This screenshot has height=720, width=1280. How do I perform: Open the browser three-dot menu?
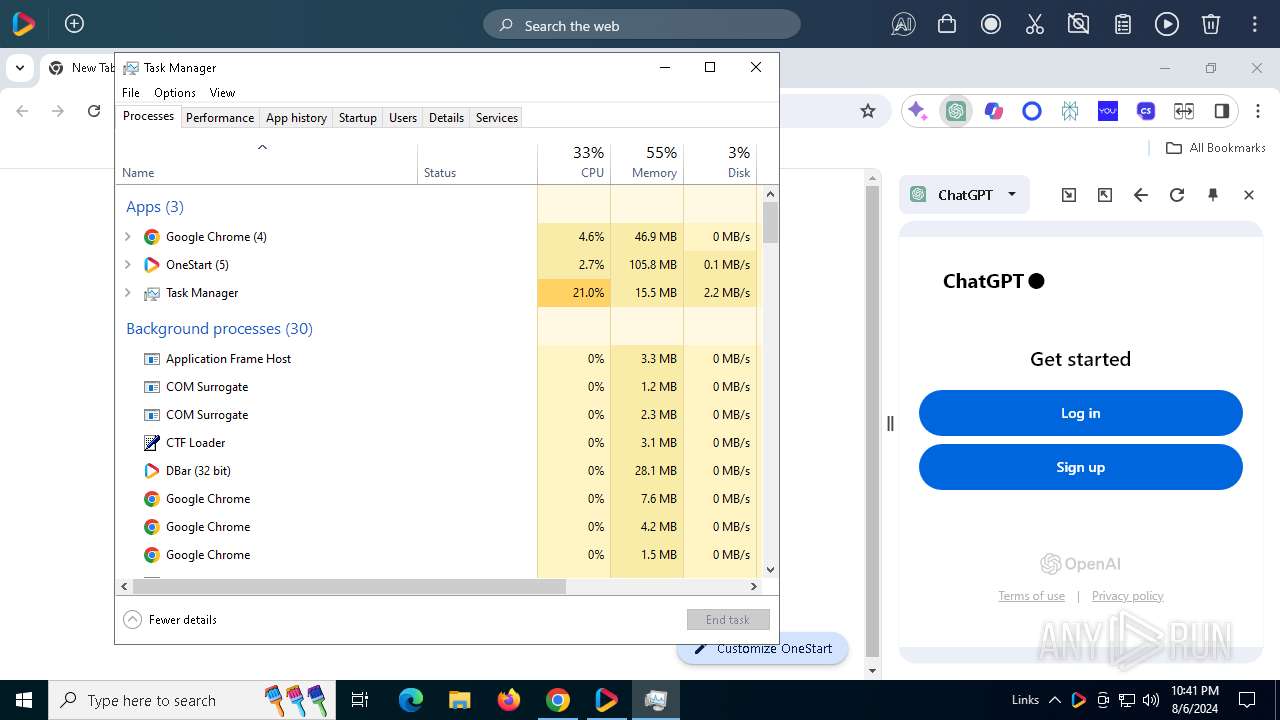[1259, 111]
